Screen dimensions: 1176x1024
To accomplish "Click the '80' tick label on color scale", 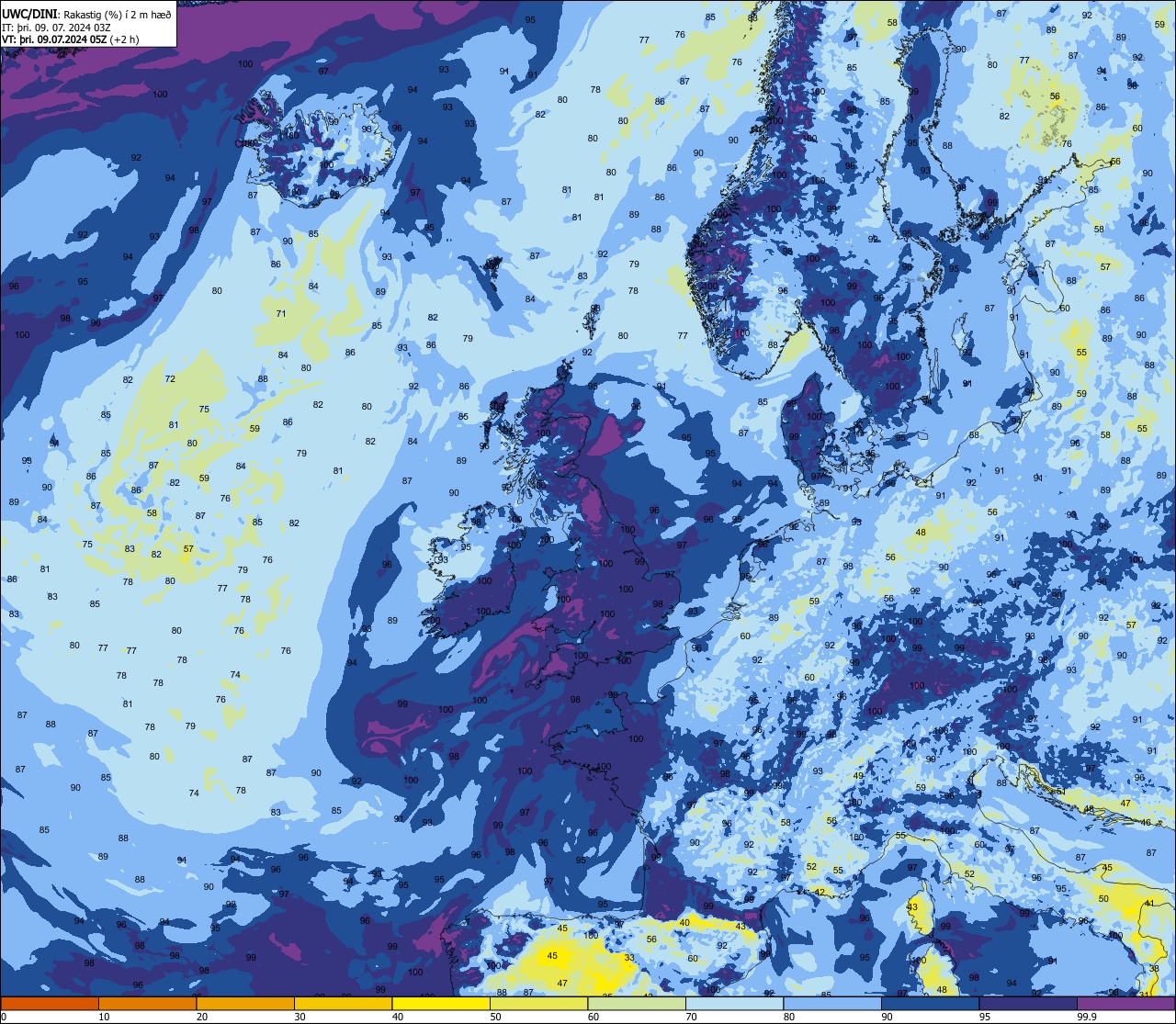I will 789,1017.
